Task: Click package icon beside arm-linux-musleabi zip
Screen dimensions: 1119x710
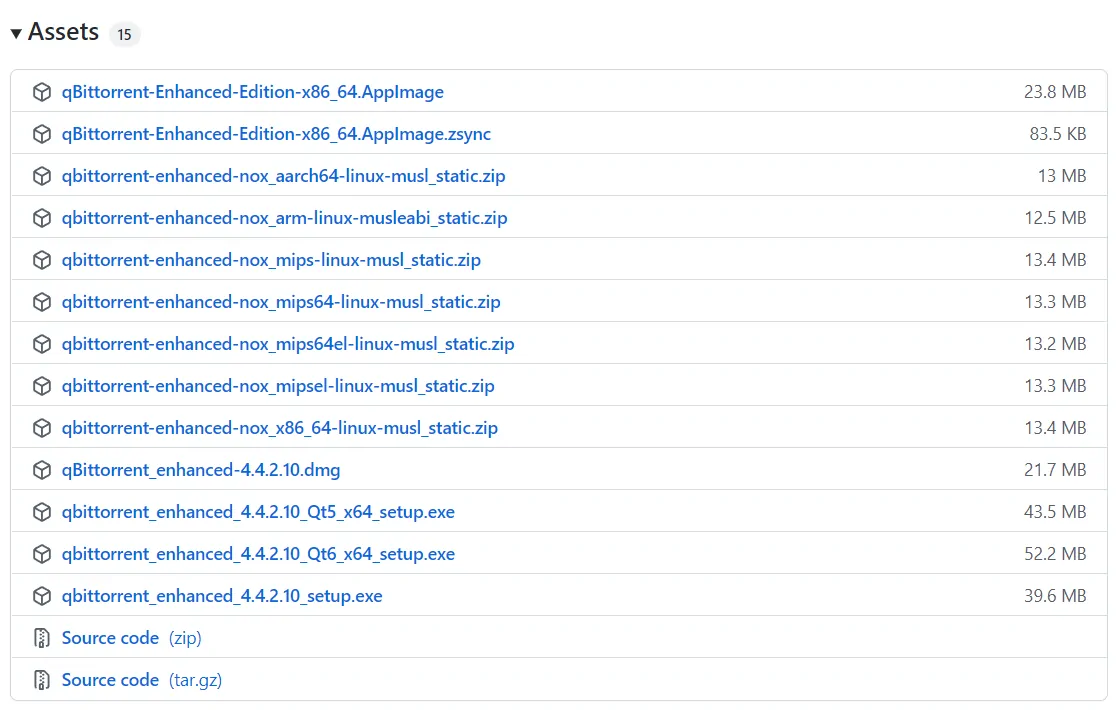Action: click(42, 218)
